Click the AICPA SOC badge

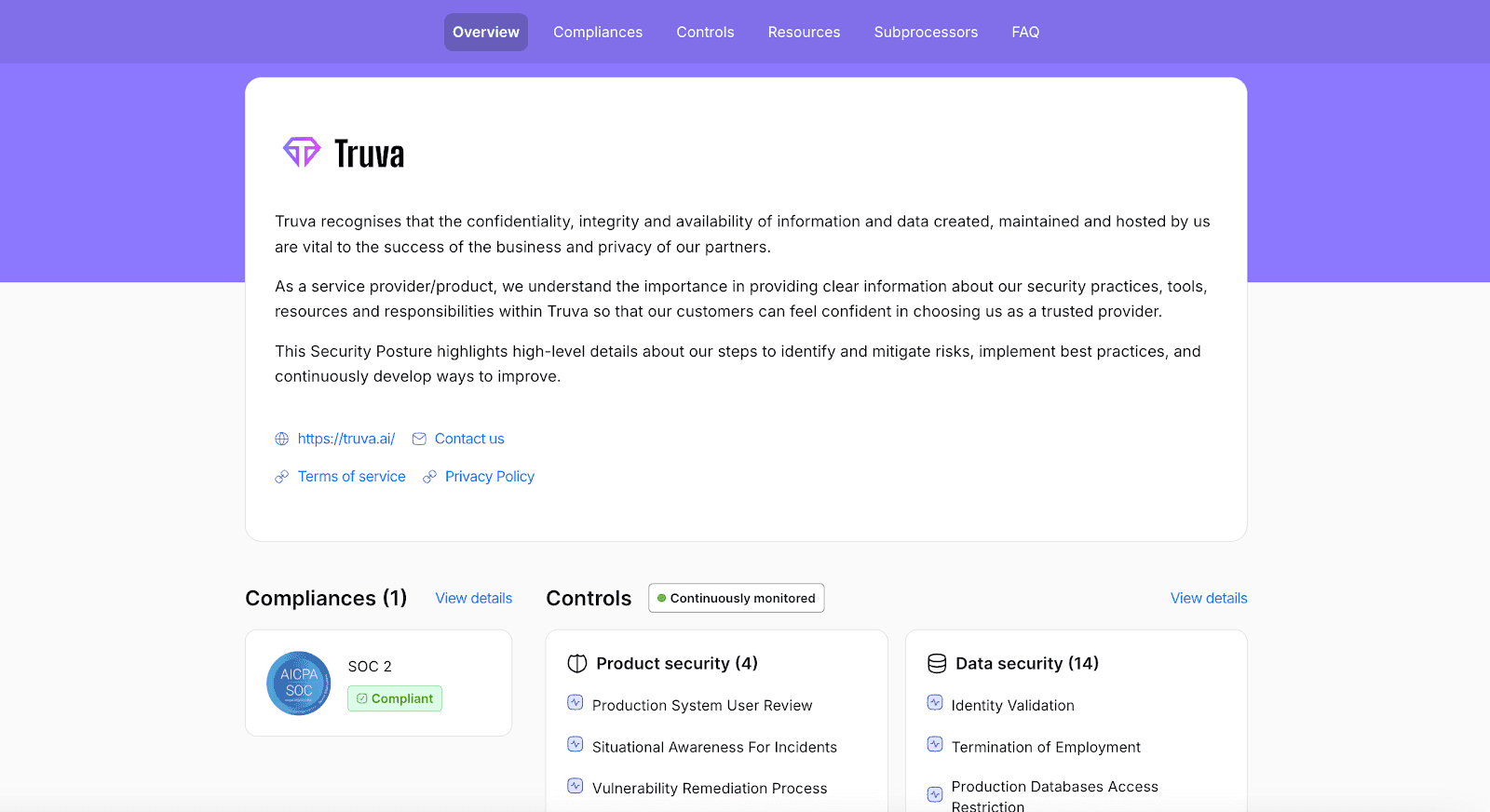click(x=299, y=683)
